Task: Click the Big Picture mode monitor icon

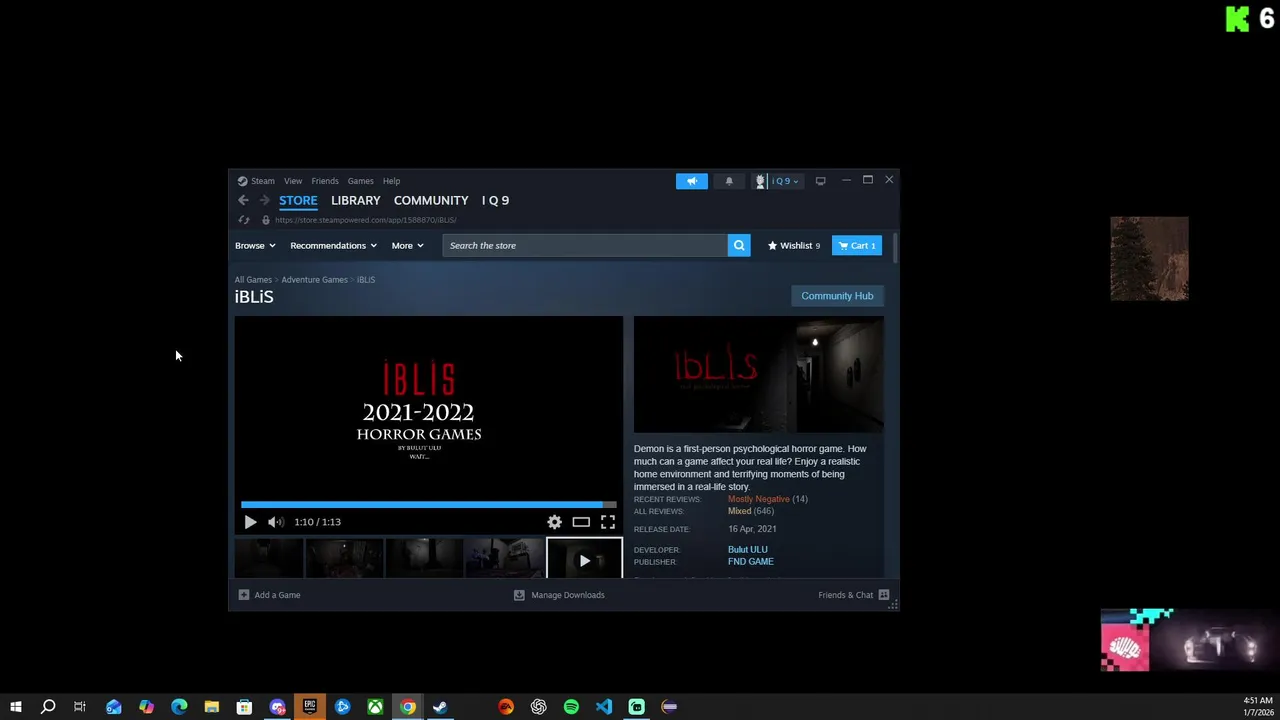Action: pos(820,181)
